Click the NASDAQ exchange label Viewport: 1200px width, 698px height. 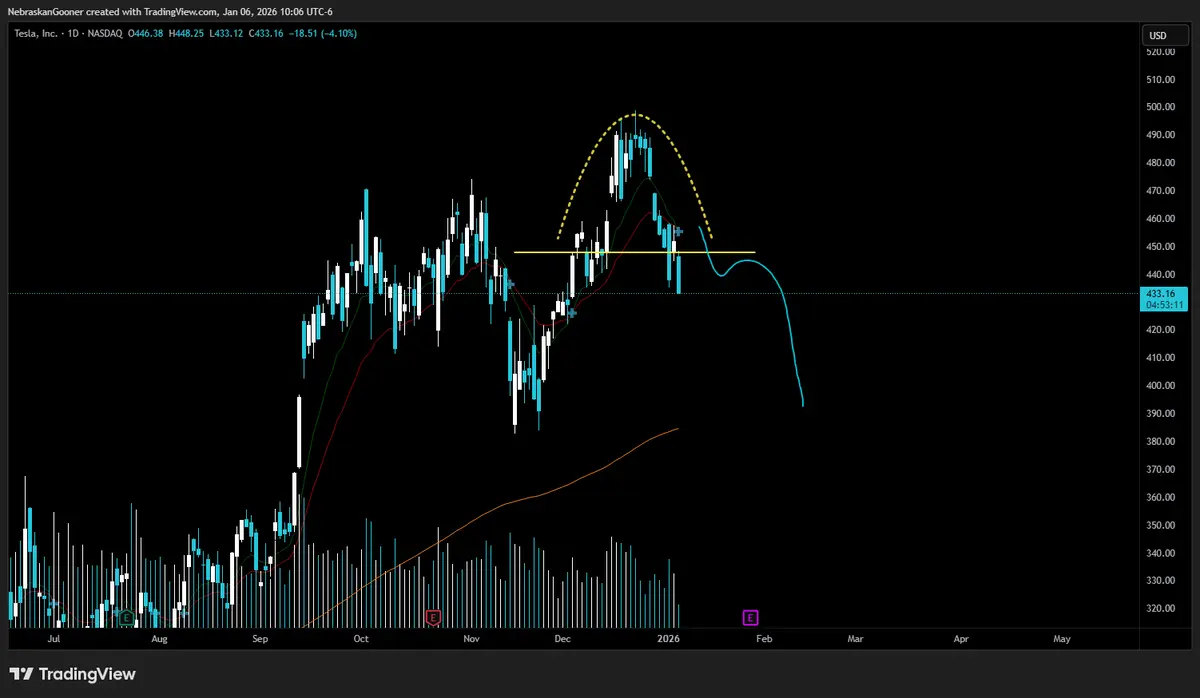click(106, 33)
